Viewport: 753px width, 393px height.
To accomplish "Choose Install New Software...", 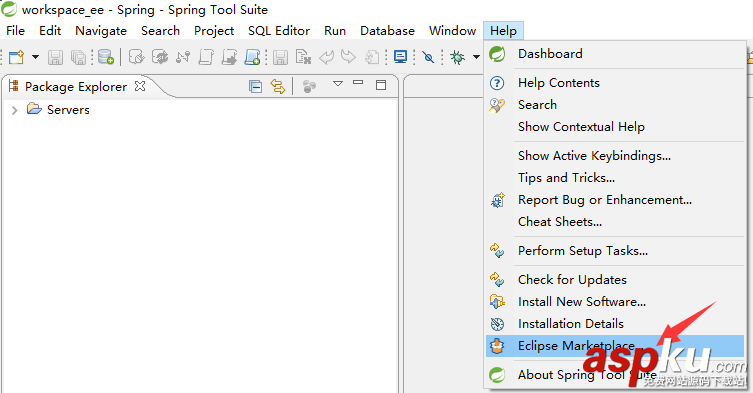I will (x=615, y=302).
